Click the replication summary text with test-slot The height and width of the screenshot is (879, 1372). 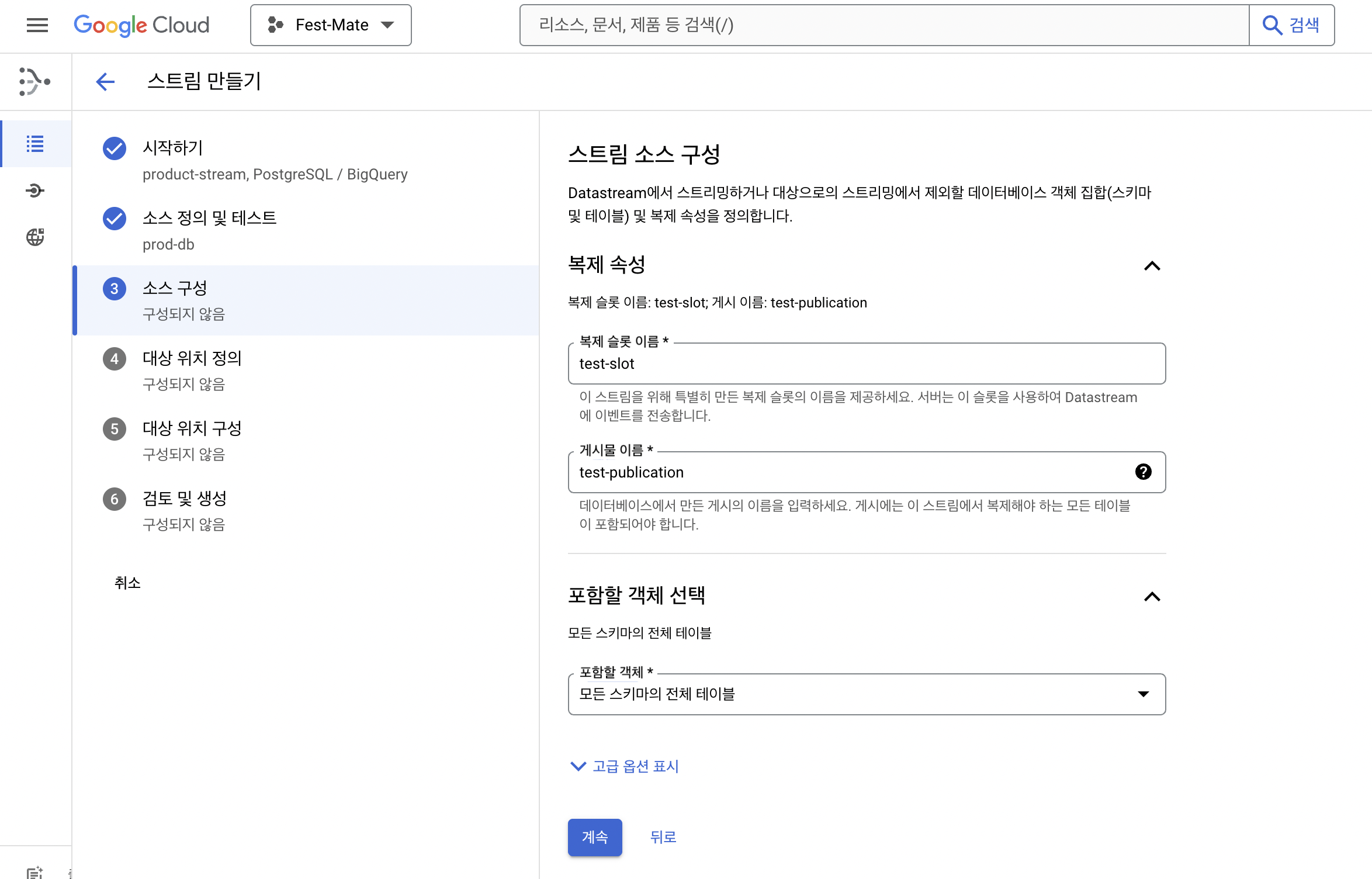(x=718, y=303)
